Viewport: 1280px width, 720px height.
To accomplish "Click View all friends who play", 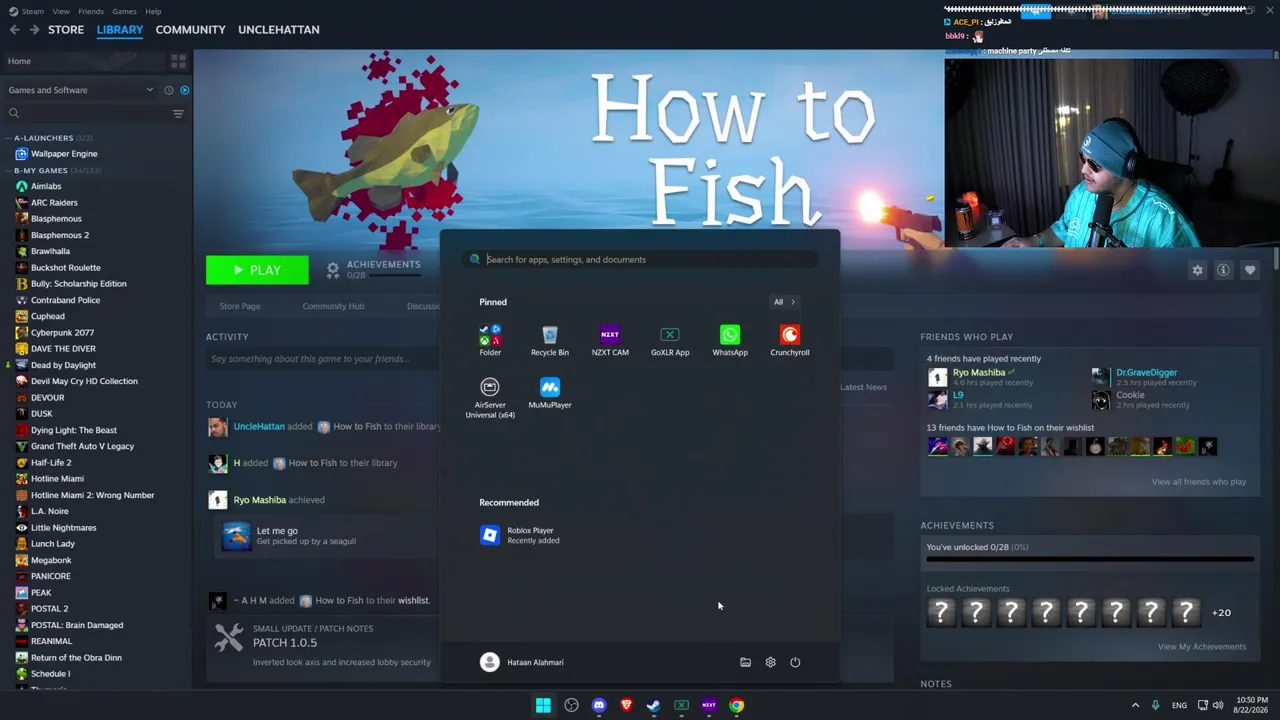I will (1198, 482).
